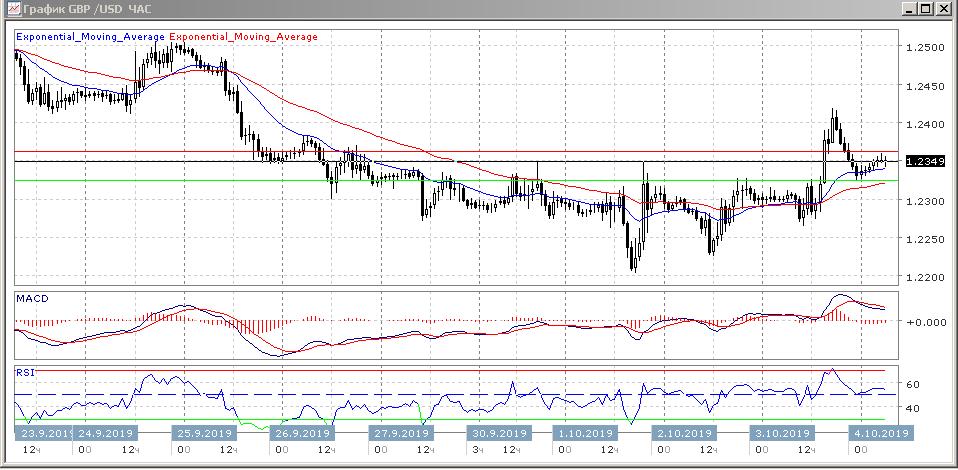Image resolution: width=958 pixels, height=470 pixels.
Task: Maximize the GBP/USD chart window
Action: click(x=922, y=9)
